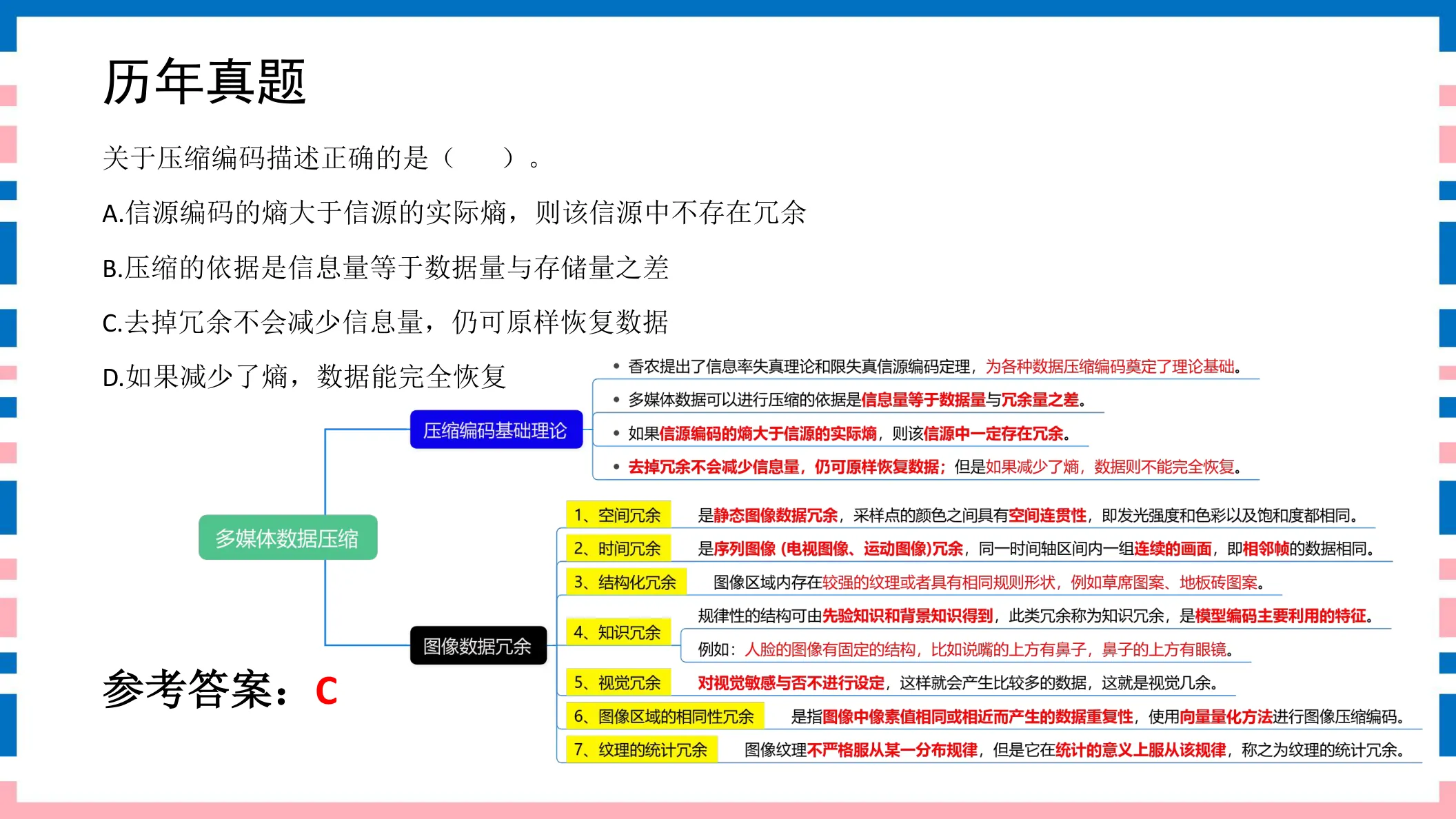This screenshot has width=1456, height=819.
Task: Click the yellow 3、结构化冗余 label
Action: click(626, 583)
